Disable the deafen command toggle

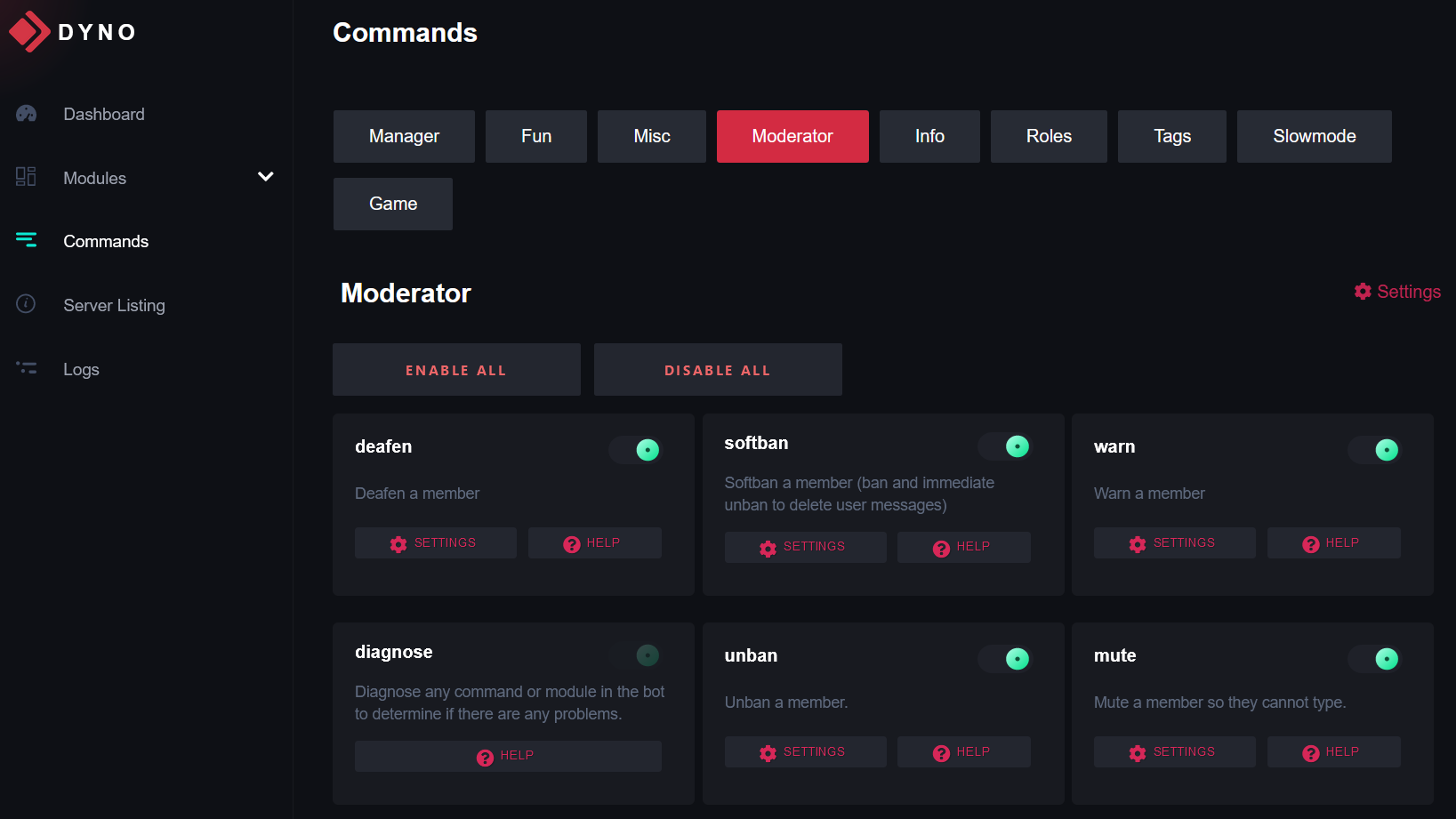pos(635,450)
